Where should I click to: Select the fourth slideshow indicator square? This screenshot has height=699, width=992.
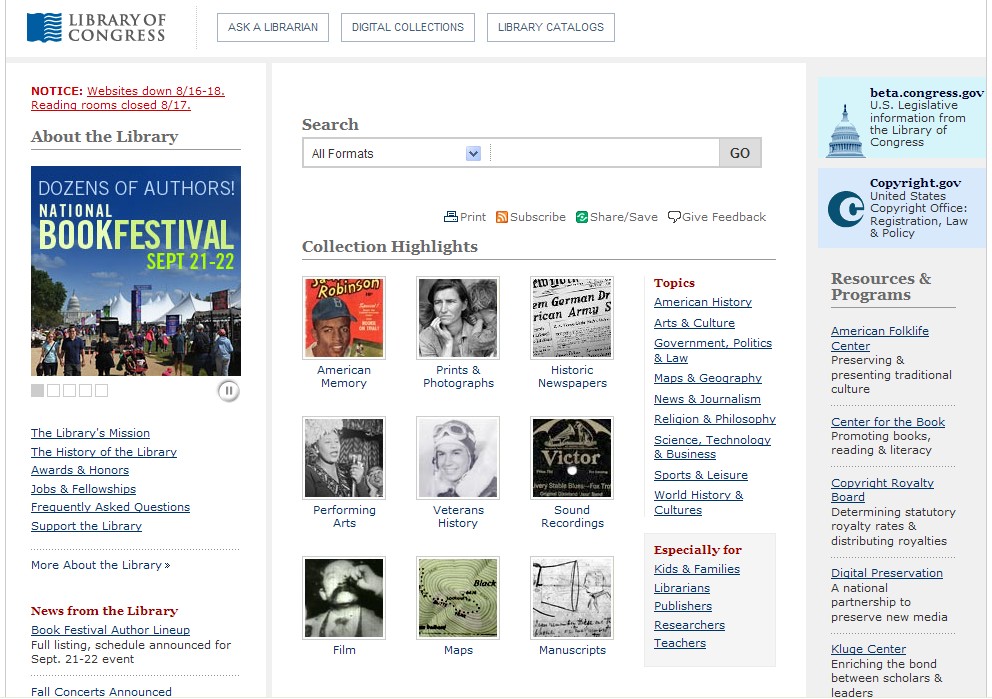point(85,390)
